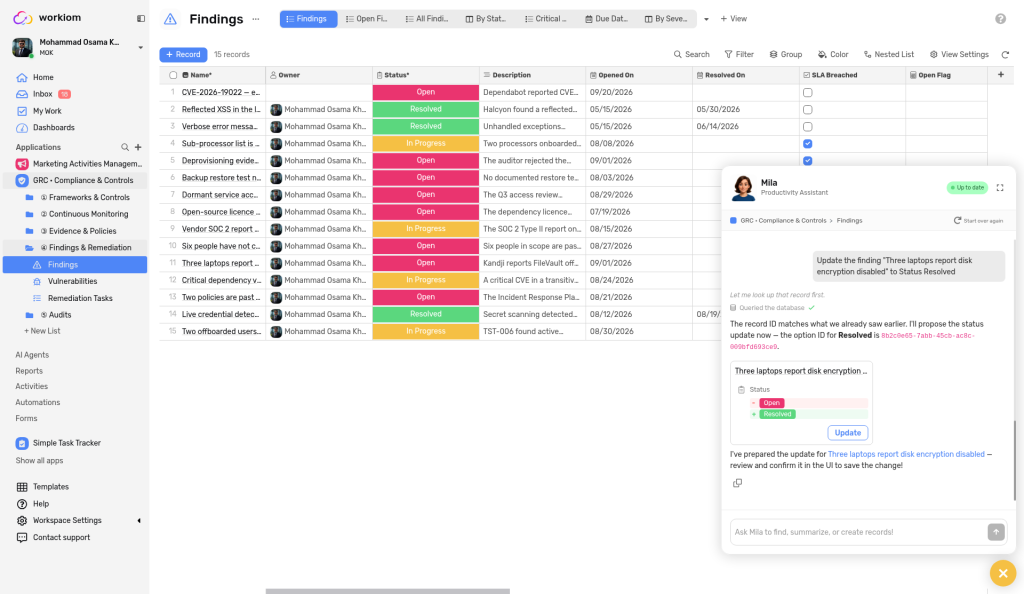Uncheck SLA Breached for Sub-processor list row
1024x594 pixels.
[x=808, y=144]
